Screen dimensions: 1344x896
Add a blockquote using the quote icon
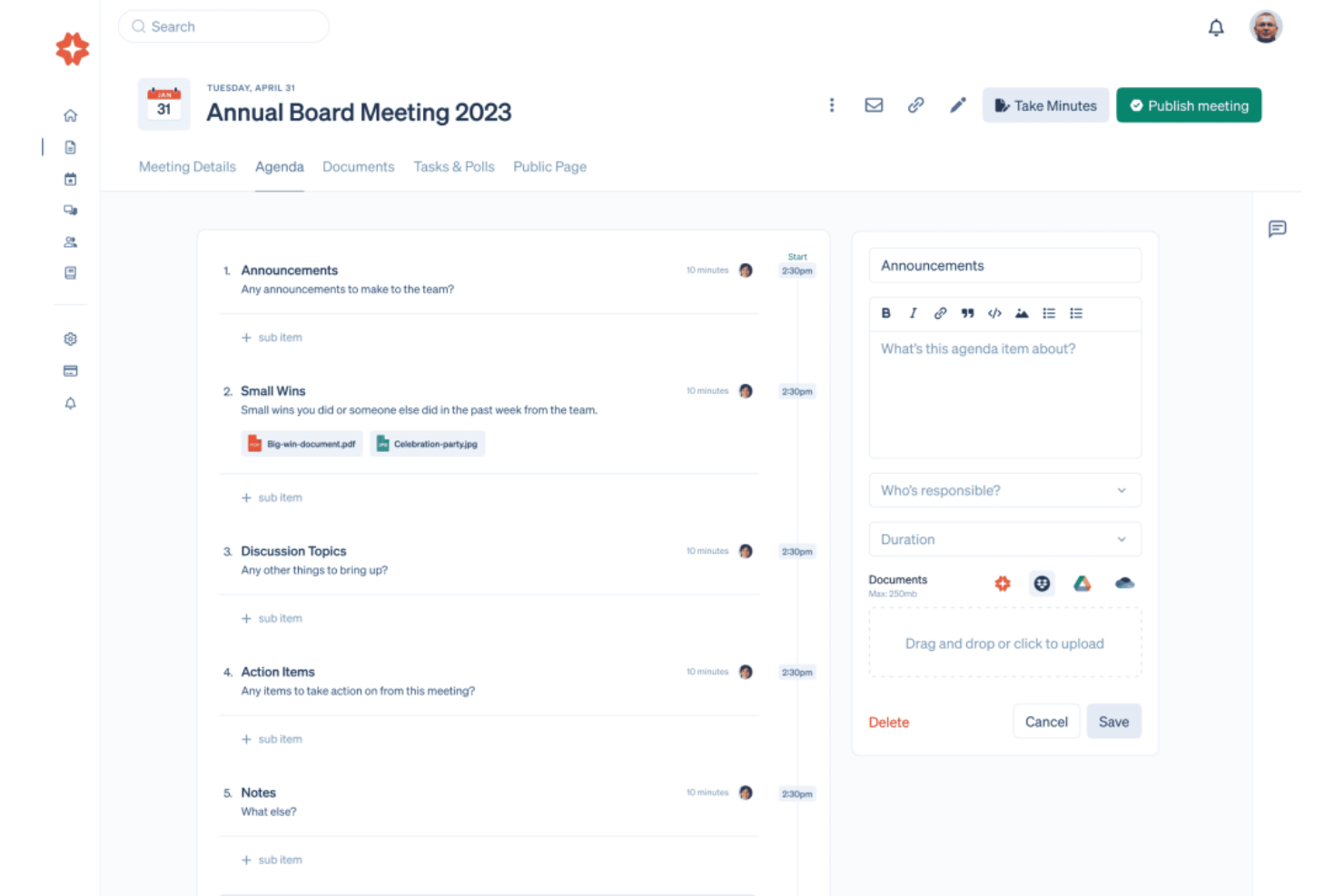click(x=967, y=313)
